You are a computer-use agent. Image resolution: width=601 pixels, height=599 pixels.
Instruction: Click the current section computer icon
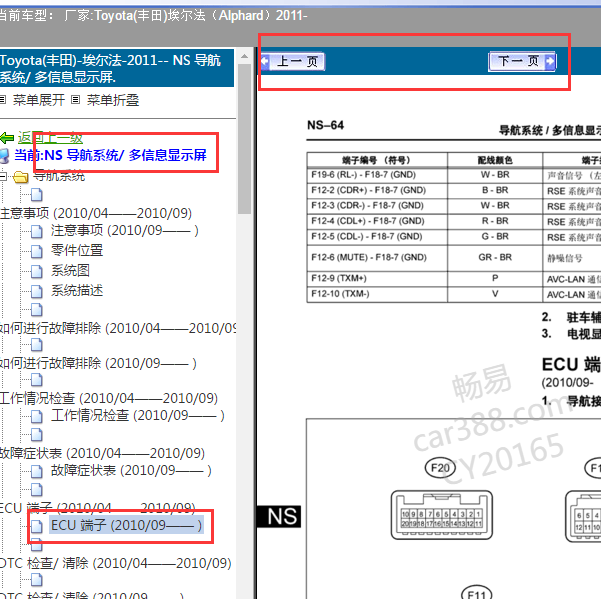5,156
